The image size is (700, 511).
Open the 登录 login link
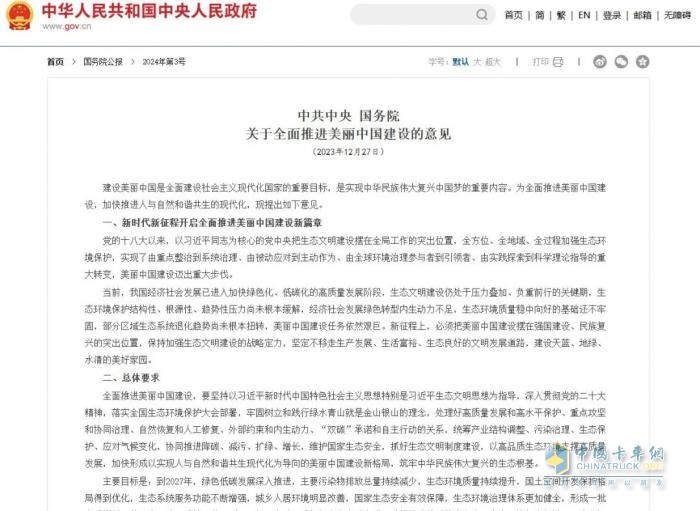click(x=611, y=16)
